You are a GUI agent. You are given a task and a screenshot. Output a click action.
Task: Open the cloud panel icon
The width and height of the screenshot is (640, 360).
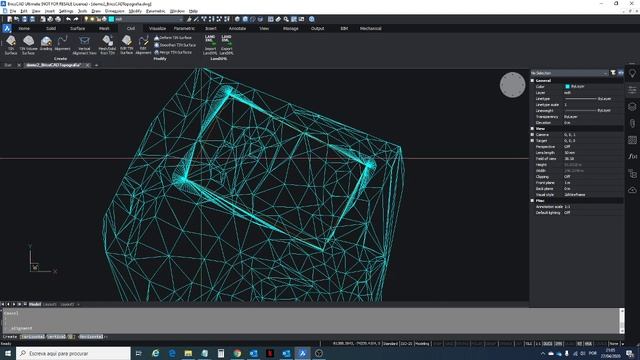[x=632, y=190]
